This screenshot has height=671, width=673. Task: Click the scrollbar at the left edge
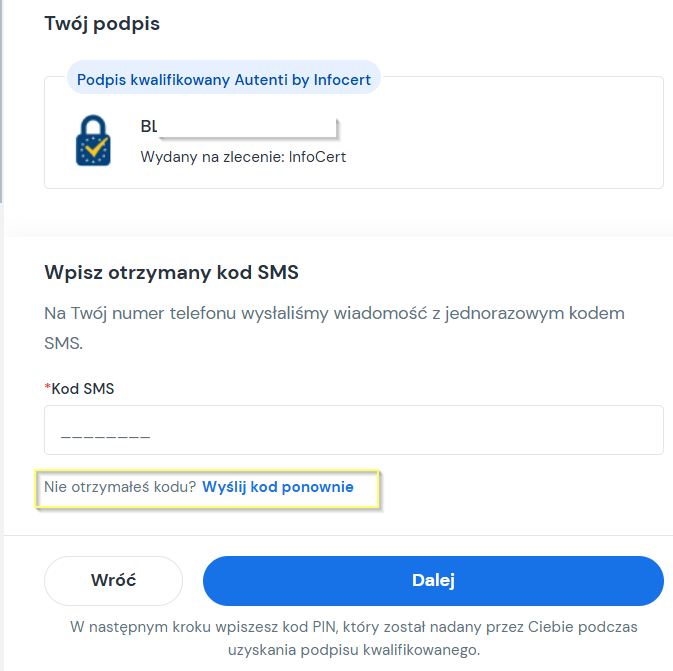tap(1, 101)
